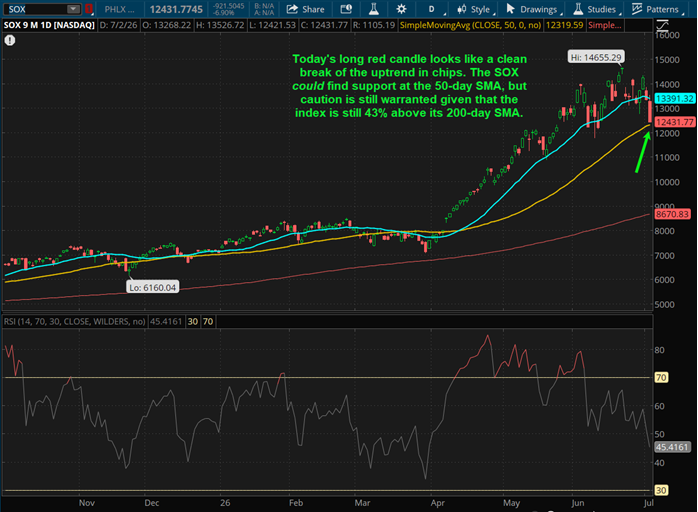The image size is (698, 512).
Task: Open the beaker flask icon in toolbar
Action: (x=374, y=9)
